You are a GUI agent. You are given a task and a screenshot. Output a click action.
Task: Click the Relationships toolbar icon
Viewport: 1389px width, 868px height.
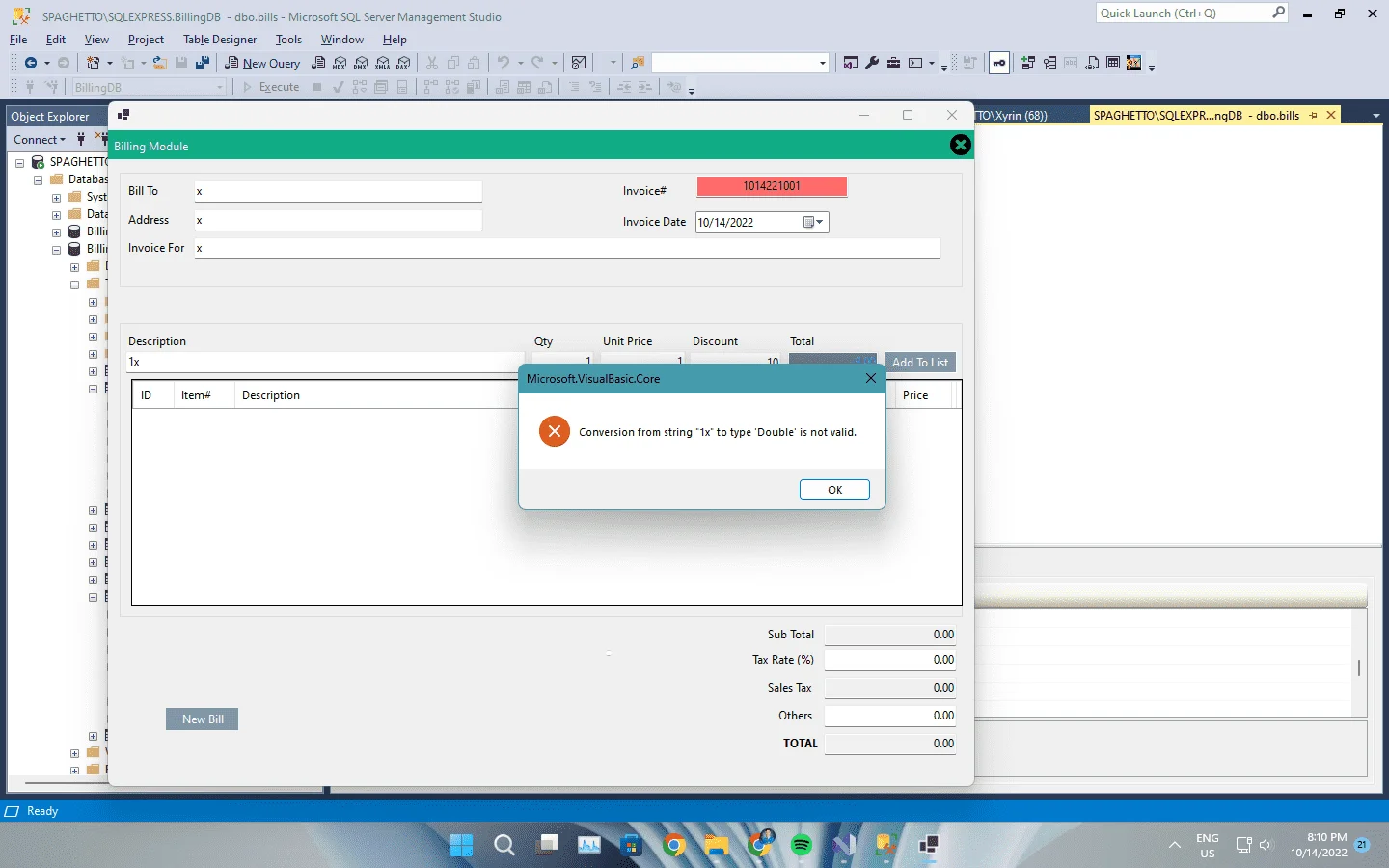point(1028,63)
